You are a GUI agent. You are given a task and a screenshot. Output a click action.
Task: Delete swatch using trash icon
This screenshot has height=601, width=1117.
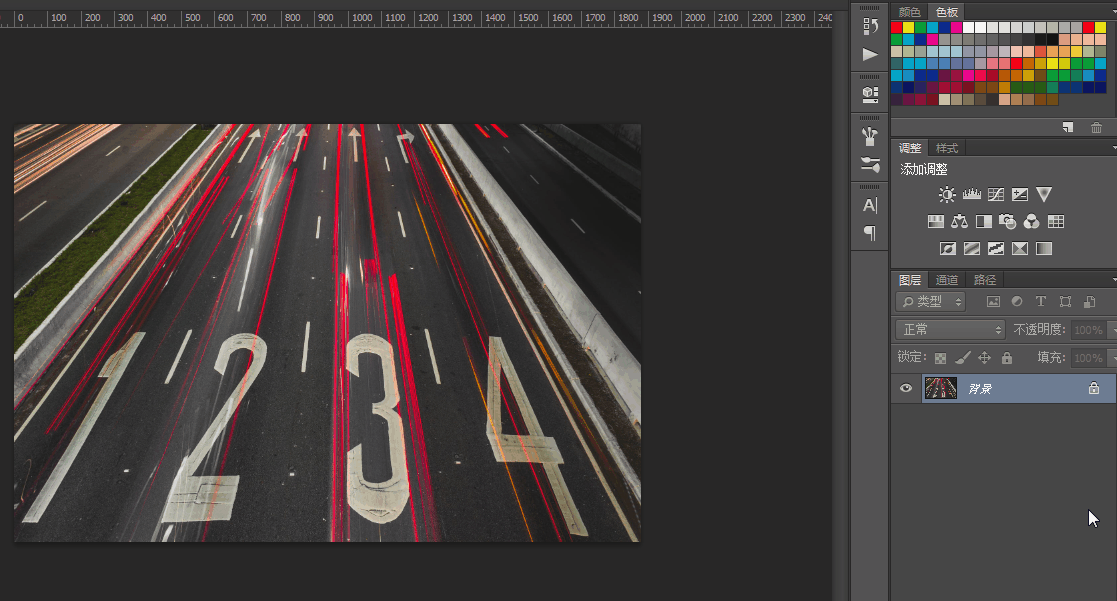coord(1096,127)
